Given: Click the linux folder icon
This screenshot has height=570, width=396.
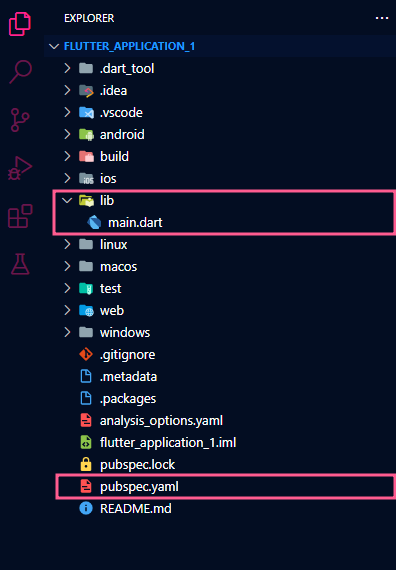Looking at the screenshot, I should point(86,244).
